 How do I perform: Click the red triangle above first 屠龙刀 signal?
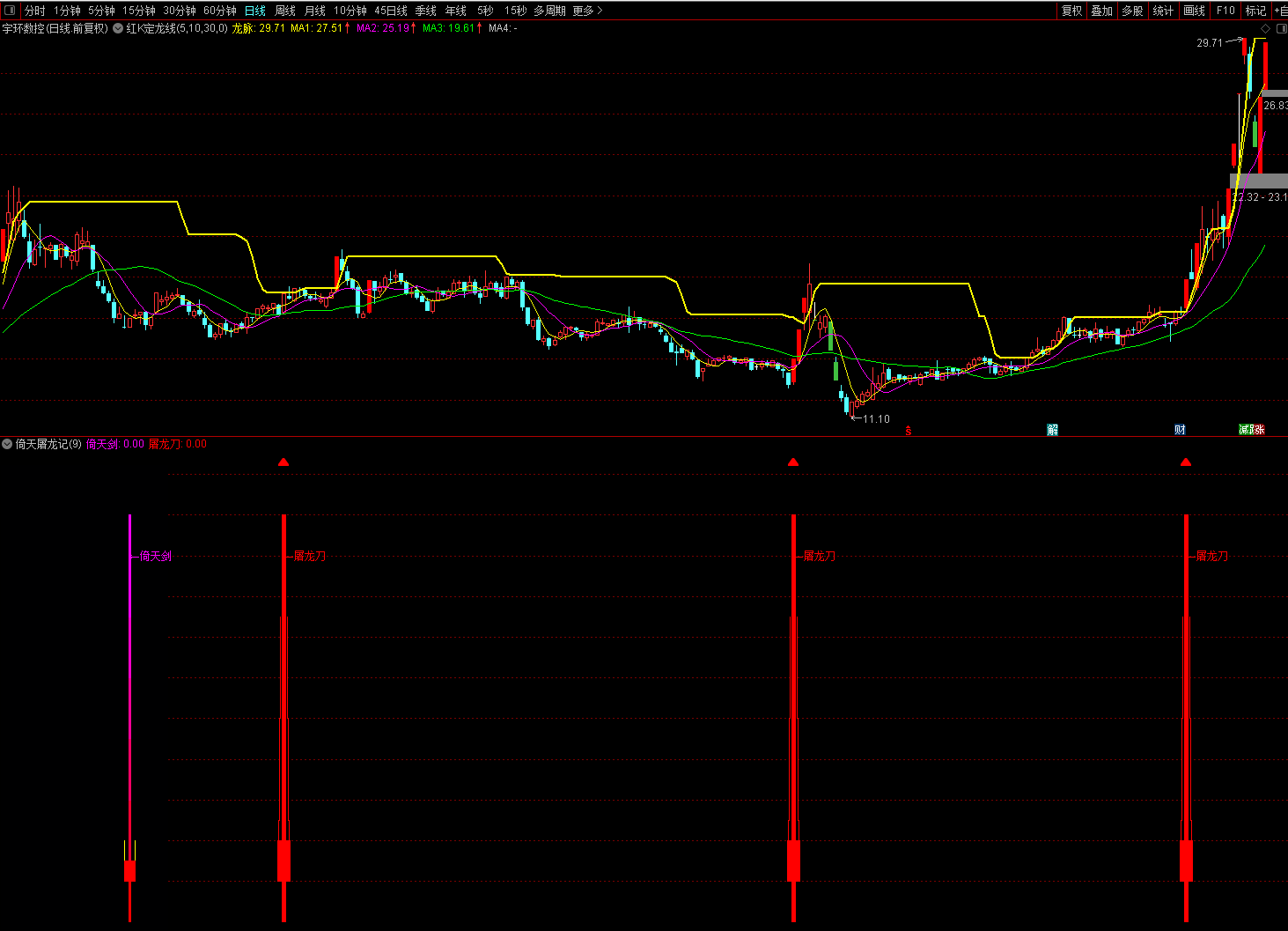[283, 462]
